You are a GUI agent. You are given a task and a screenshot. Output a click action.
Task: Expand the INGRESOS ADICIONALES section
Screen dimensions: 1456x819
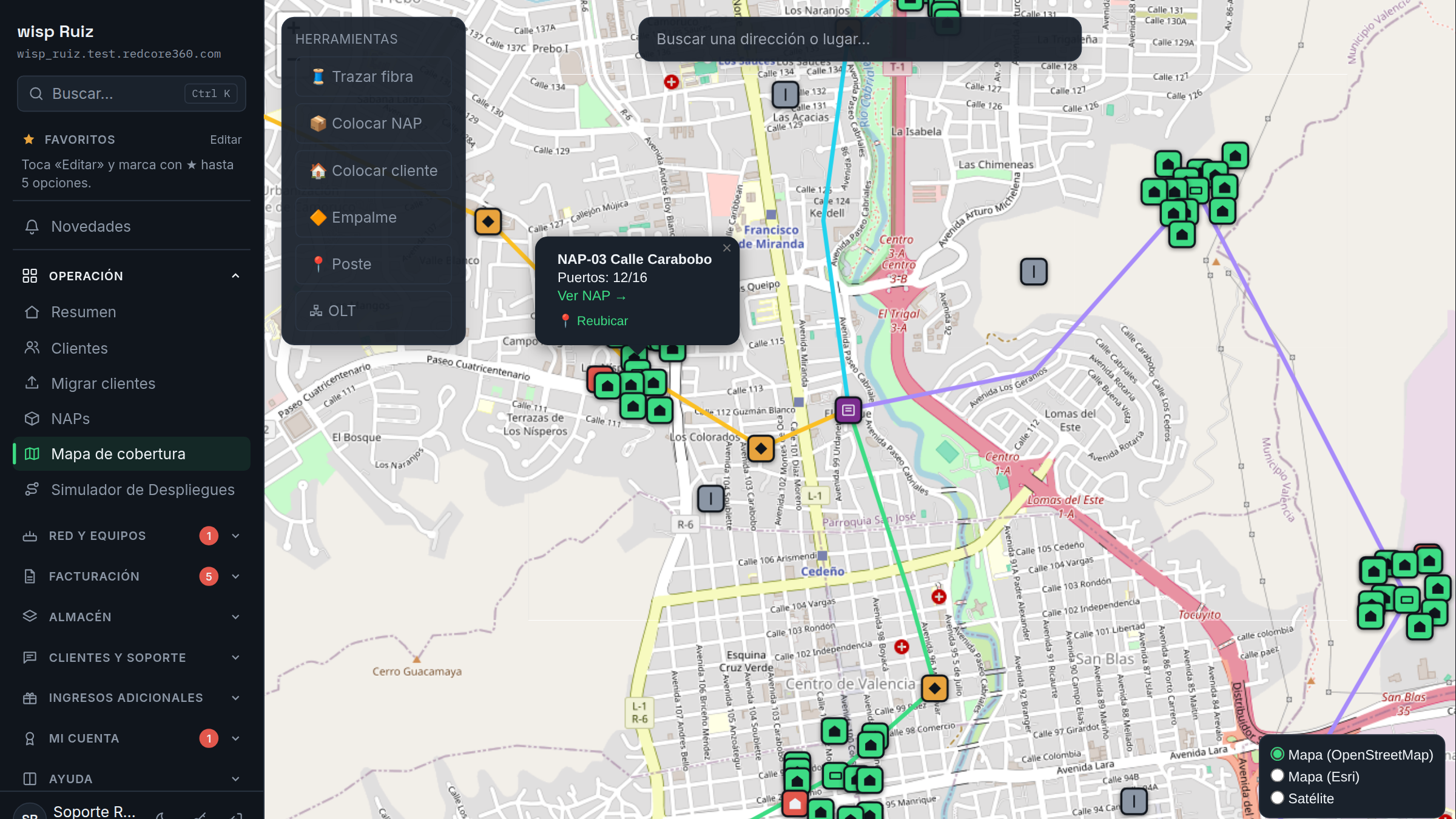tap(131, 698)
